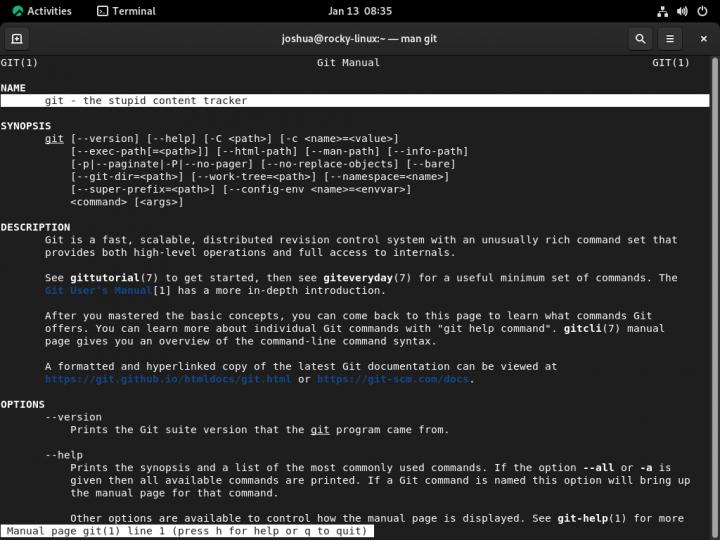Image resolution: width=720 pixels, height=540 pixels.
Task: Click the manual page status line at bottom
Action: click(187, 531)
